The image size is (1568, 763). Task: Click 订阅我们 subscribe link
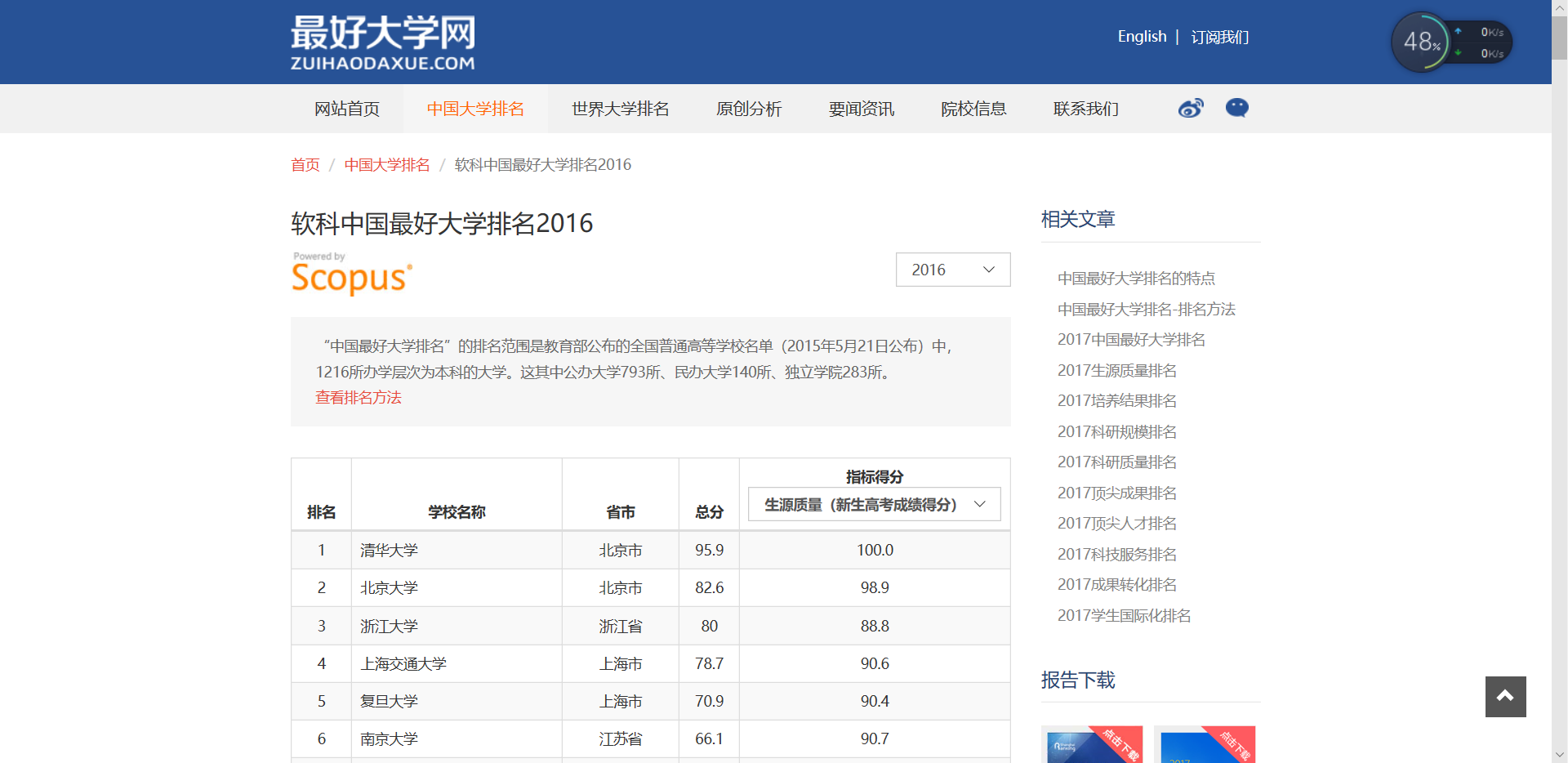pyautogui.click(x=1219, y=37)
